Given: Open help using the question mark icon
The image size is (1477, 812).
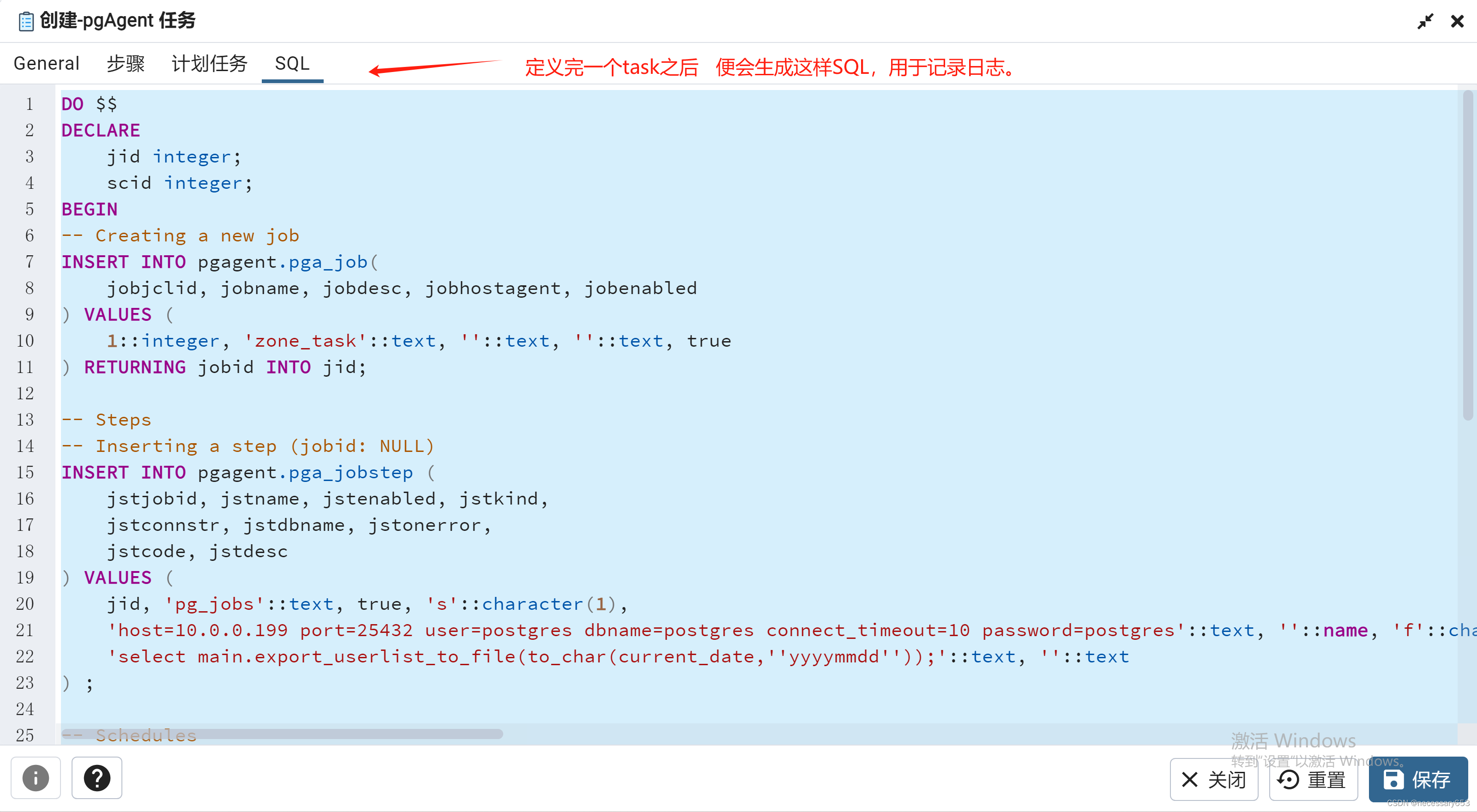Looking at the screenshot, I should (x=96, y=778).
